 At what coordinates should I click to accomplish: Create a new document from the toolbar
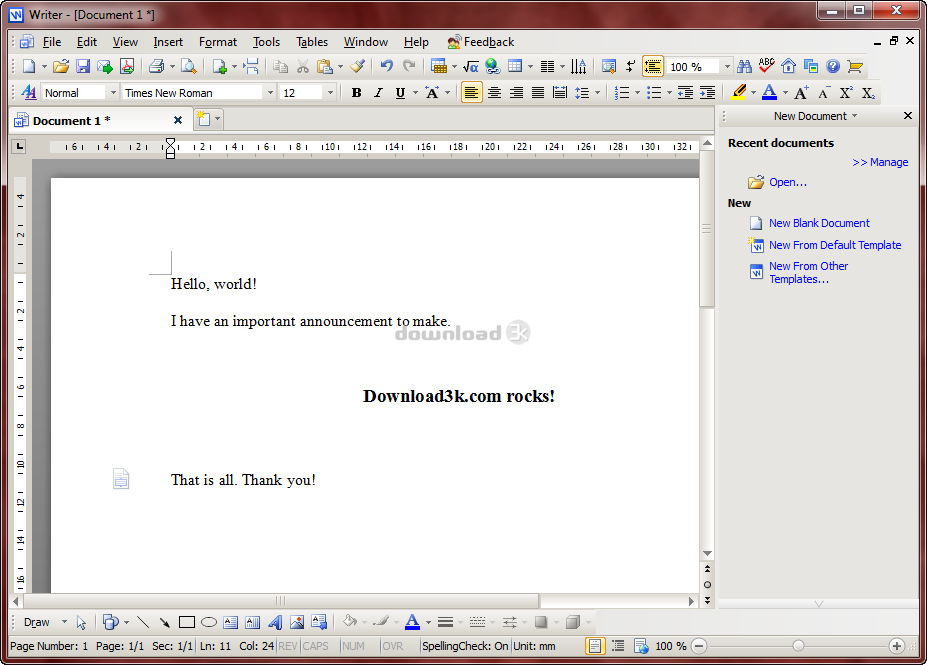tap(28, 66)
